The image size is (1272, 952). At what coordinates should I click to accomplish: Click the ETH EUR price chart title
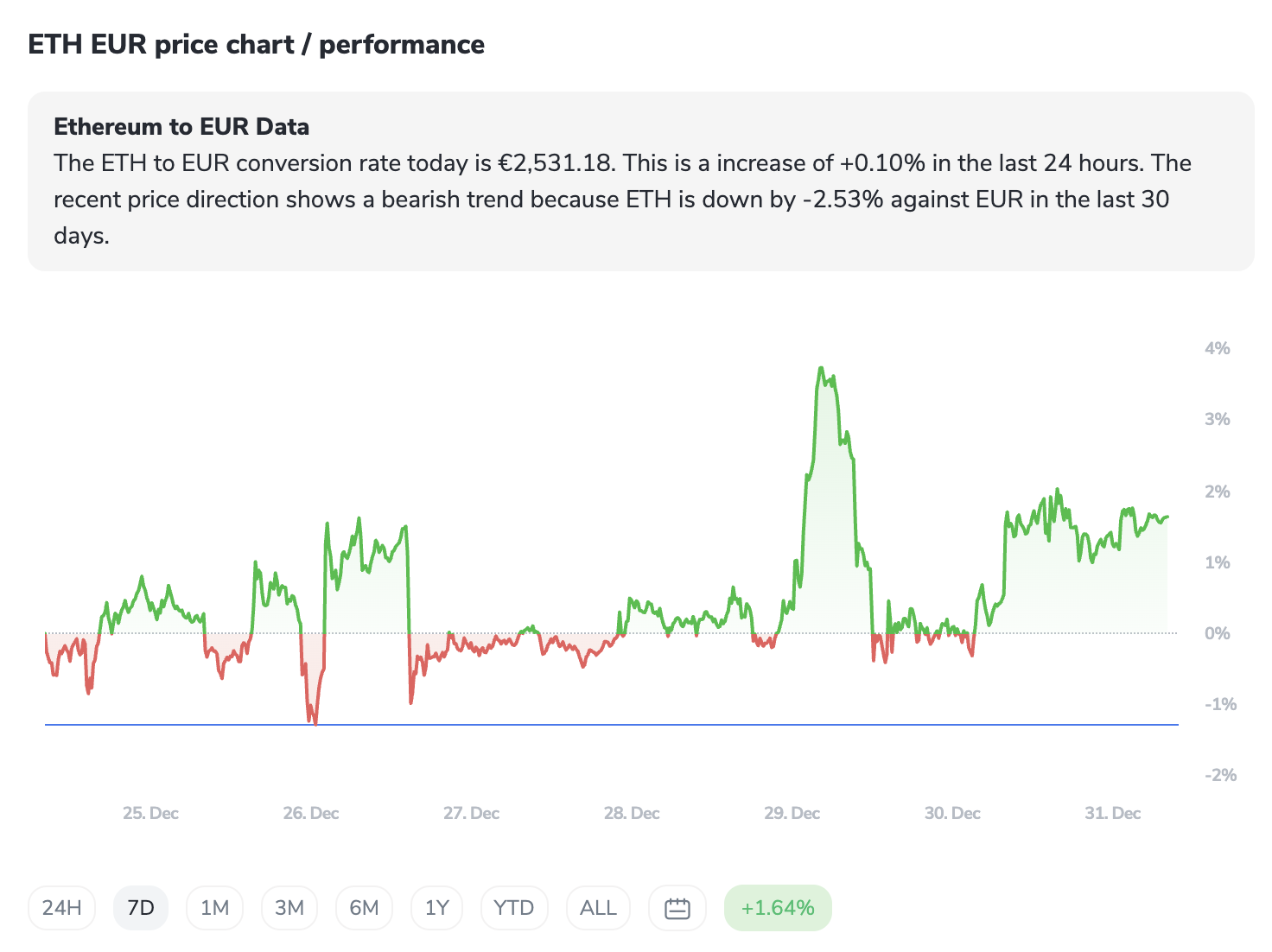(x=256, y=45)
